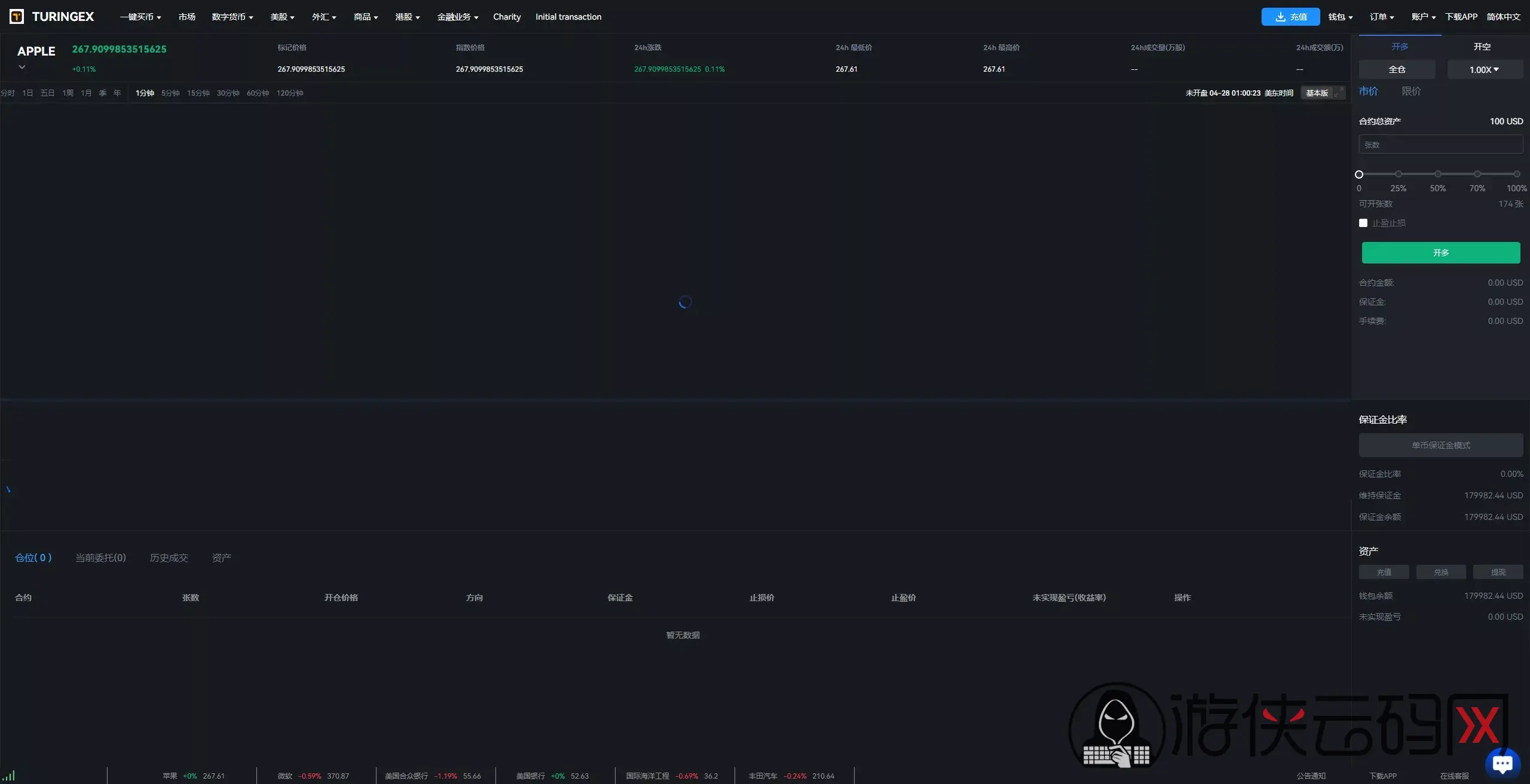Open the 金融业务 dropdown menu

458,17
